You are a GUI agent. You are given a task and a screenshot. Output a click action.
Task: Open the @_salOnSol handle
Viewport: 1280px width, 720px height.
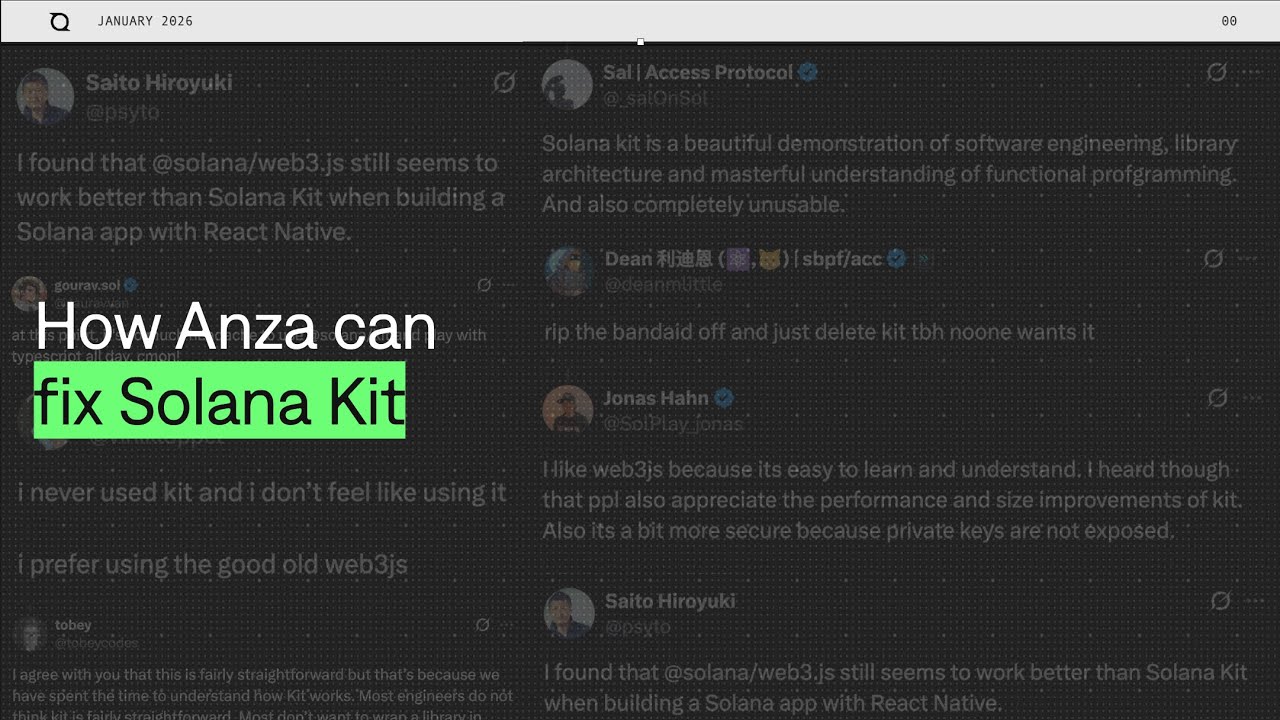coord(656,98)
